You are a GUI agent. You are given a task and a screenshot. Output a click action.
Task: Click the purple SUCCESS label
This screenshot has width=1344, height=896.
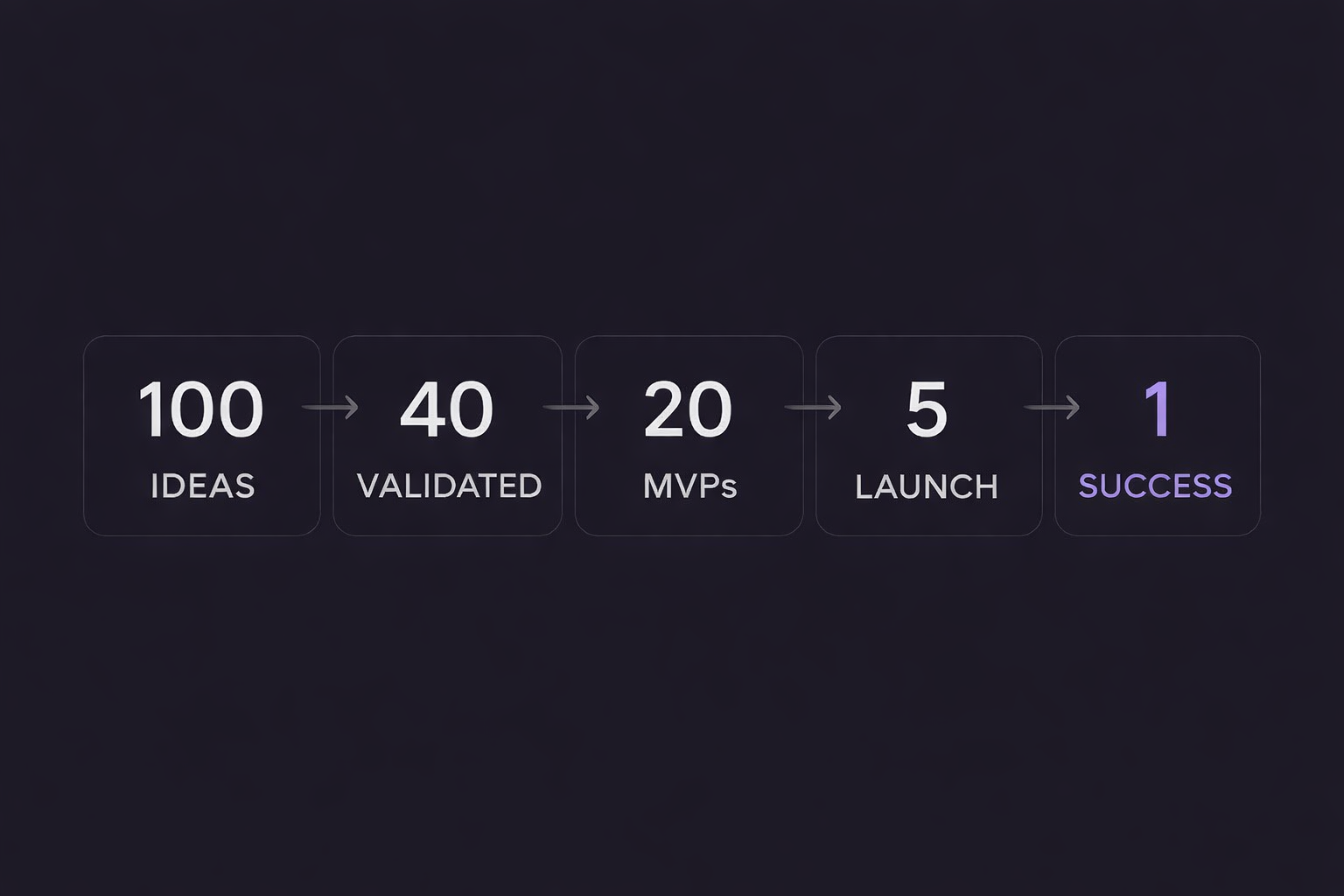point(1155,486)
